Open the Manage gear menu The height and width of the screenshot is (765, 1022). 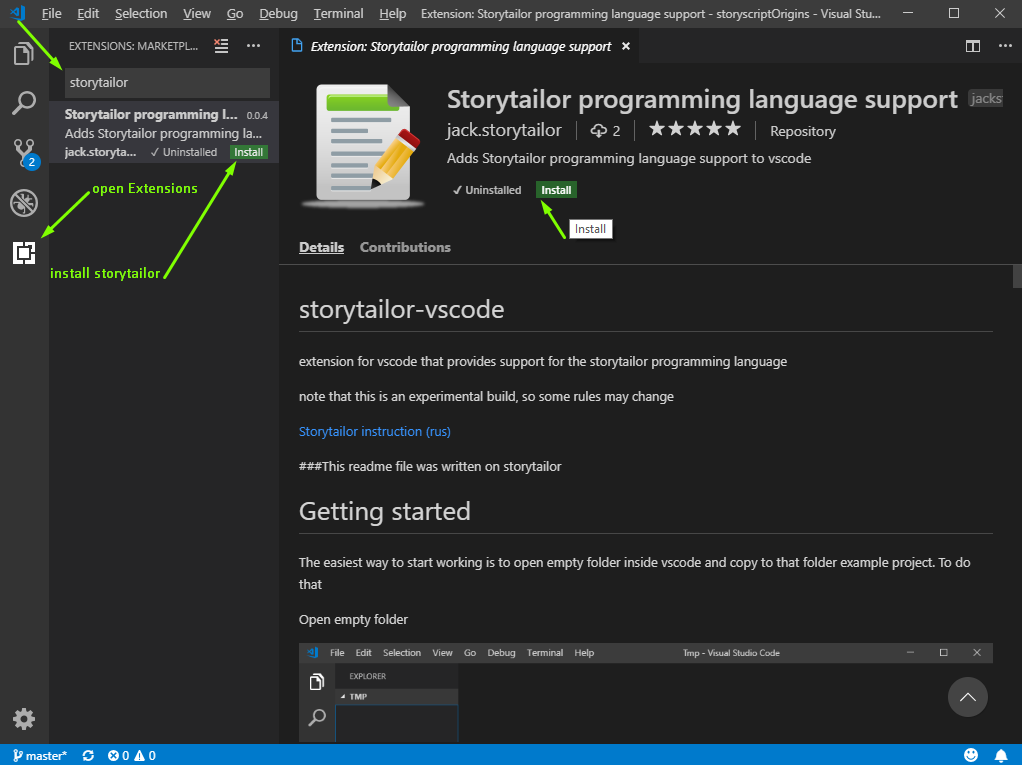23,719
